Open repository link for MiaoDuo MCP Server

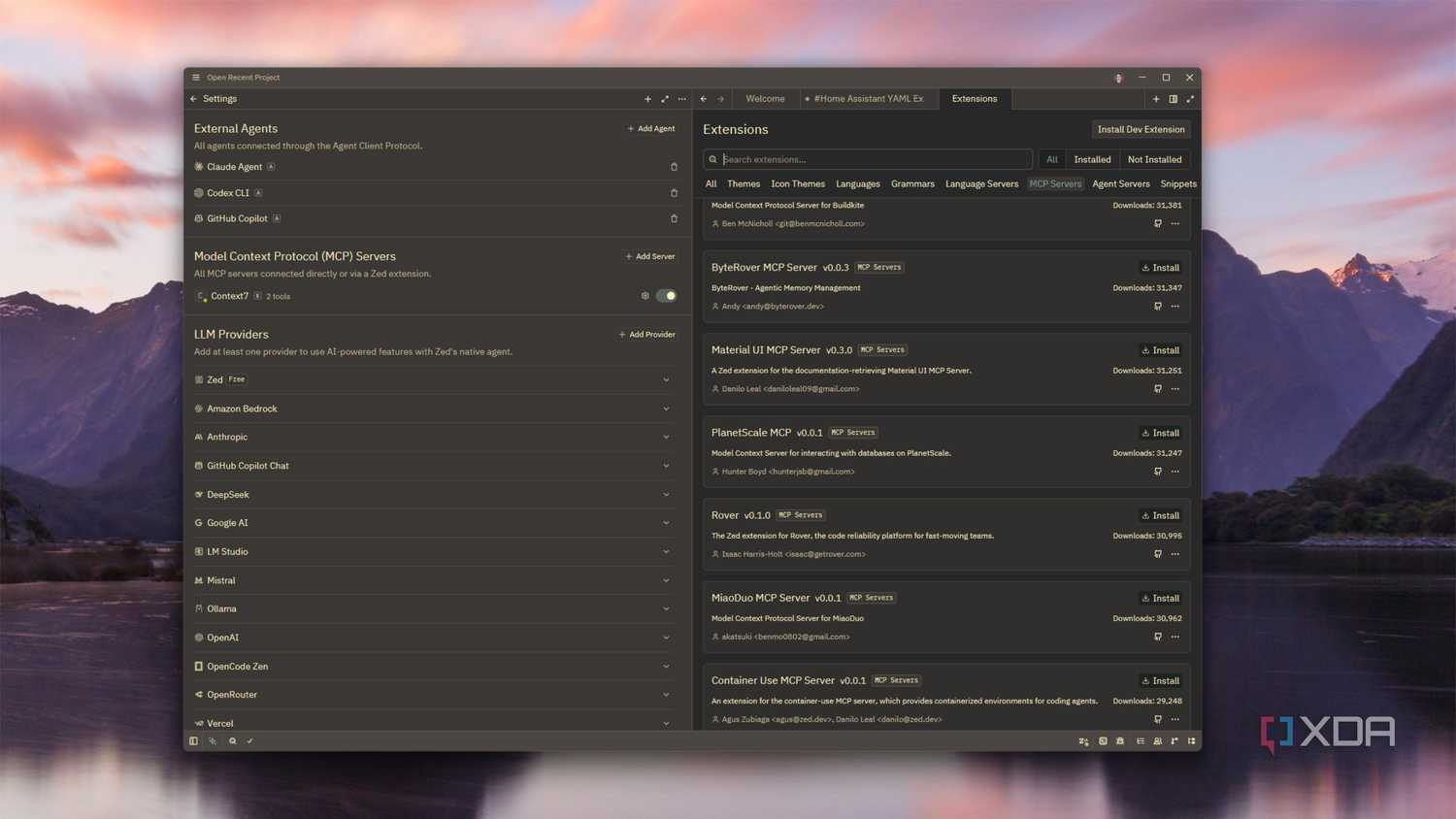[1157, 638]
